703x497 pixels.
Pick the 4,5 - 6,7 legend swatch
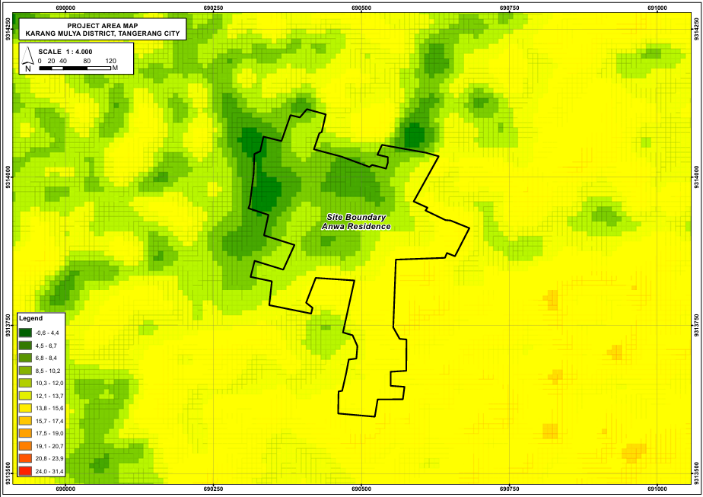pos(25,346)
